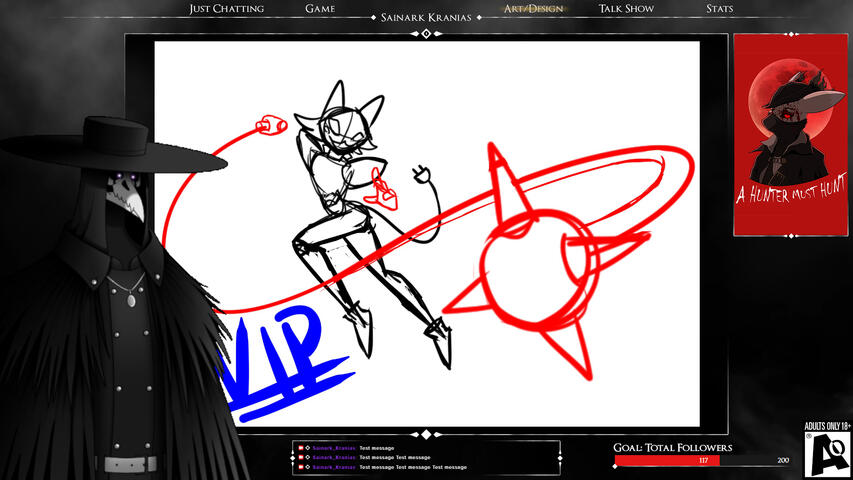The width and height of the screenshot is (853, 480).
Task: Click Sainark_Kranias username in the last chat message
Action: [334, 467]
